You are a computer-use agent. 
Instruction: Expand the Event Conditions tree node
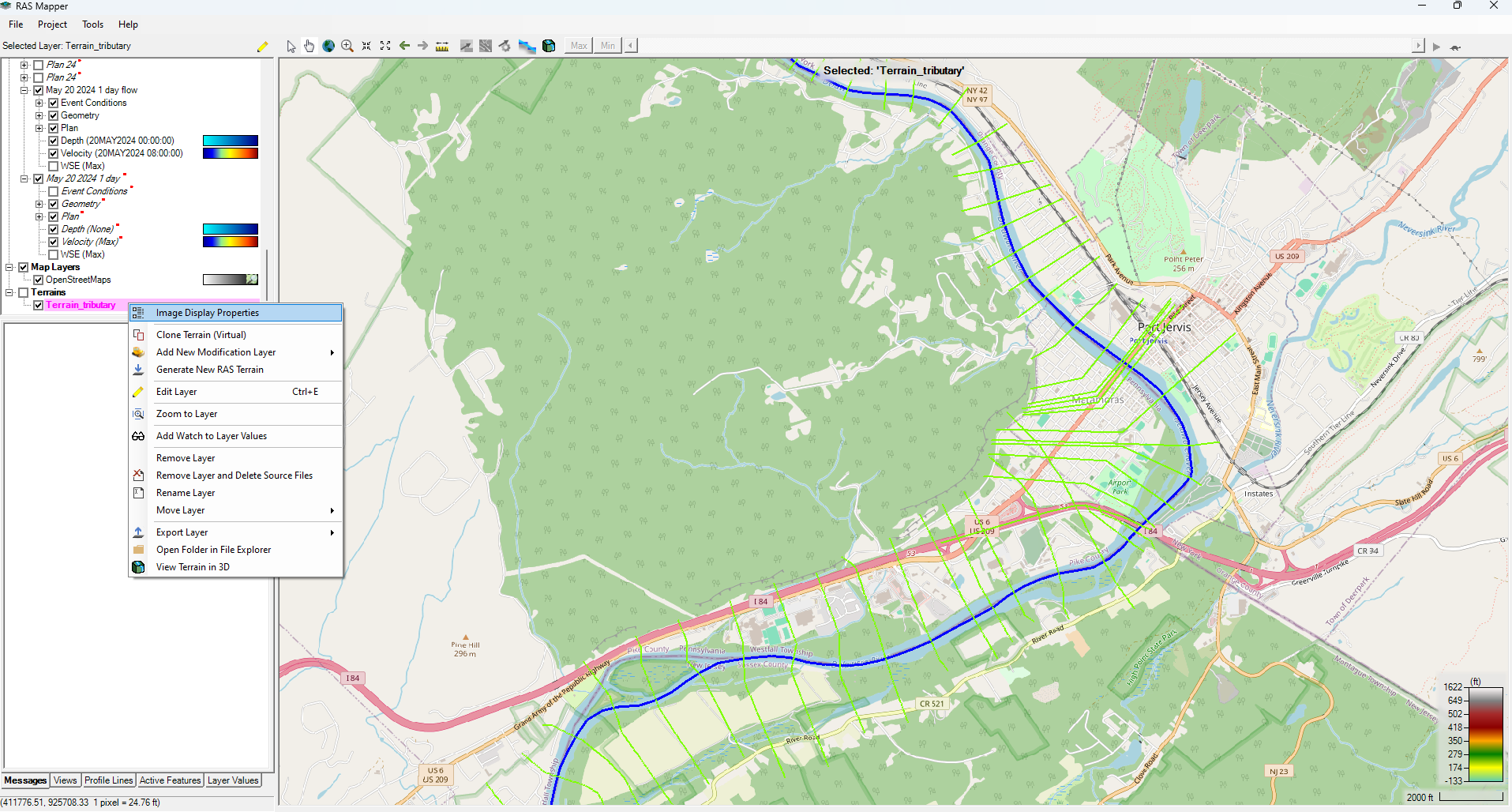pos(39,103)
